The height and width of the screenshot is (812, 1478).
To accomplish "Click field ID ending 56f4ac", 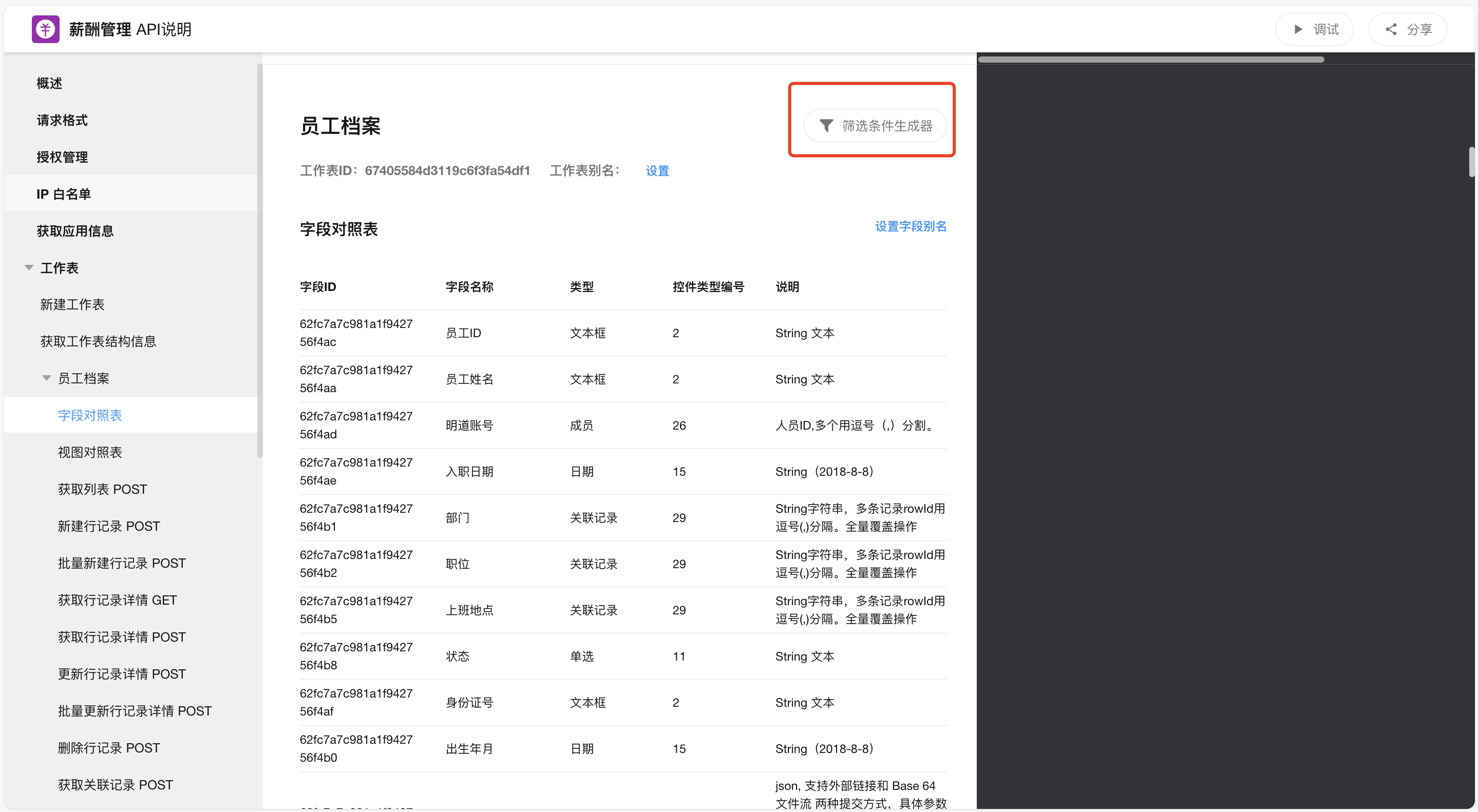I will coord(356,333).
